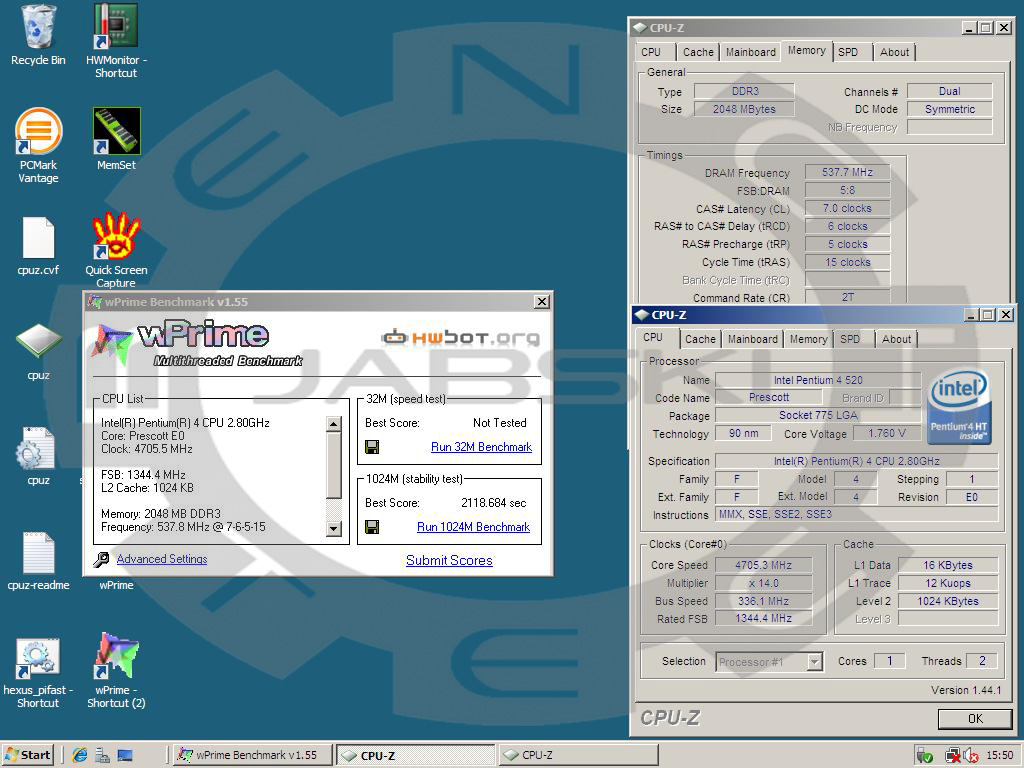Open Mainboard tab in front CPU-Z window
1024x768 pixels.
coord(752,339)
